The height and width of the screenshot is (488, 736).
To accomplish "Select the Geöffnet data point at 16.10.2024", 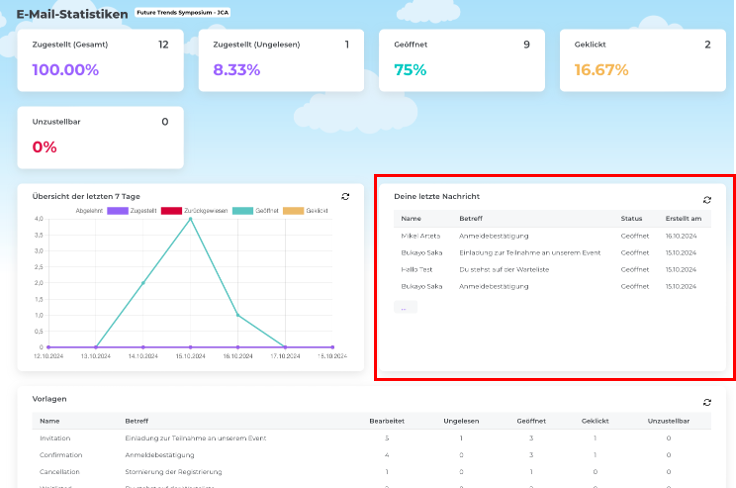I will pos(238,315).
